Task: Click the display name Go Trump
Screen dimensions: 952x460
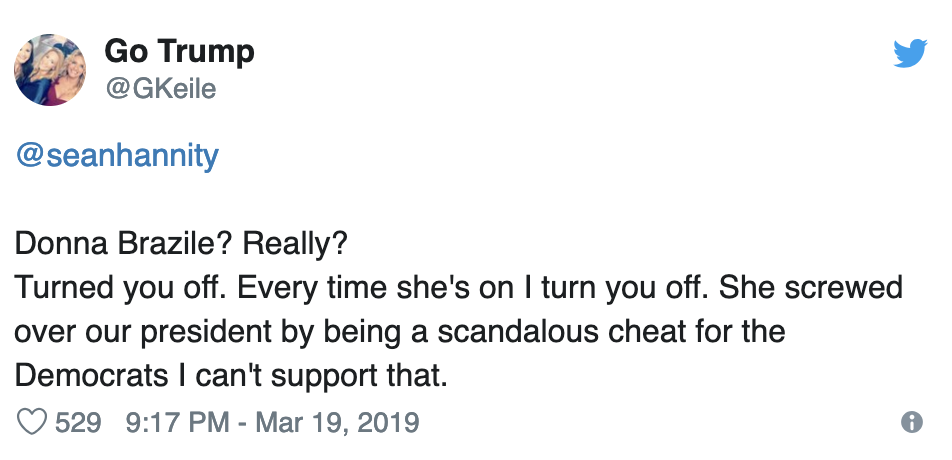Action: click(179, 51)
